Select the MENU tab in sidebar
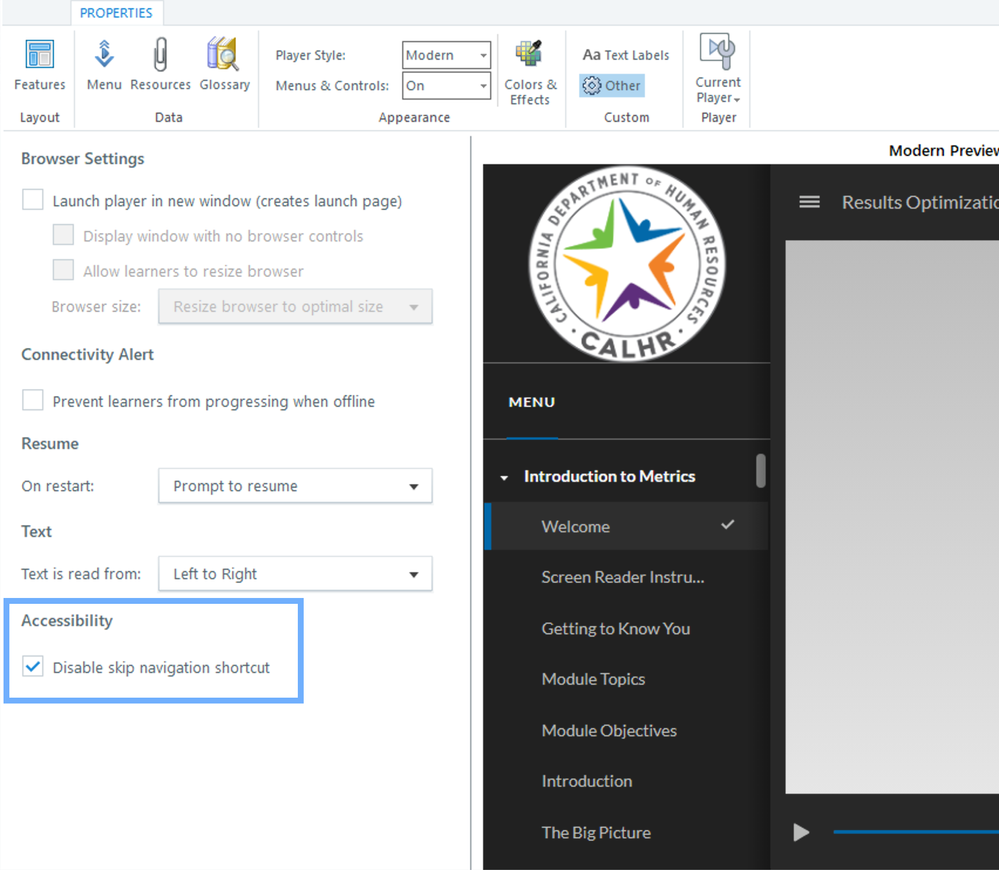 (531, 403)
